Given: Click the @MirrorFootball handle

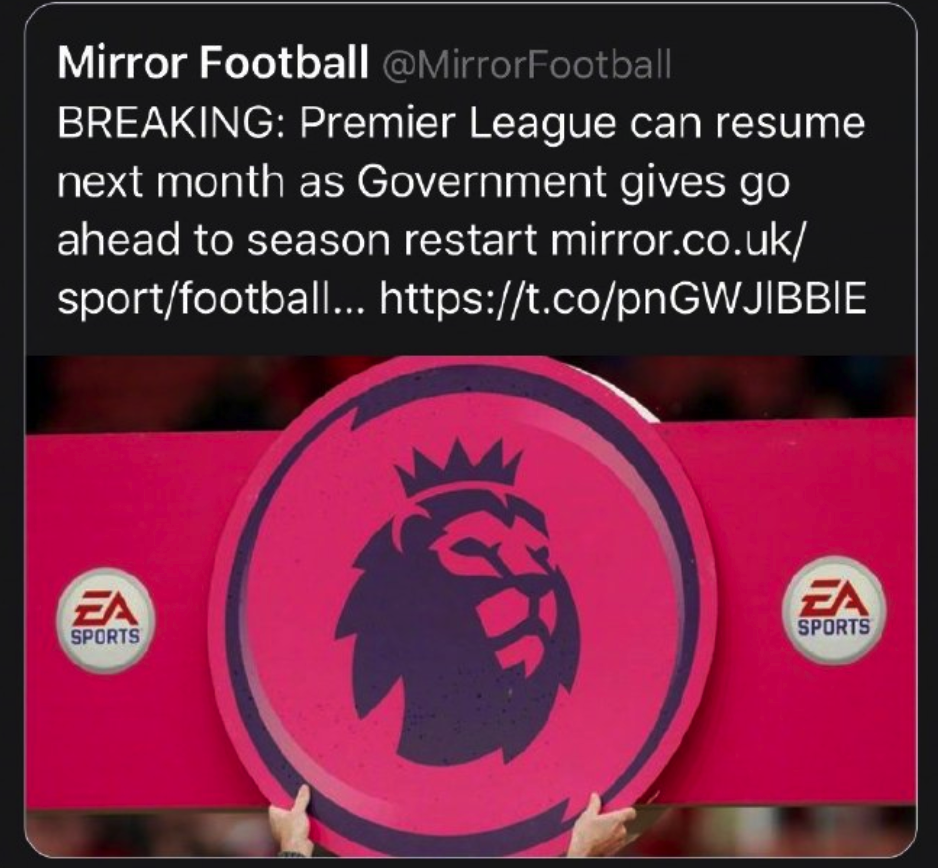Looking at the screenshot, I should coord(526,63).
